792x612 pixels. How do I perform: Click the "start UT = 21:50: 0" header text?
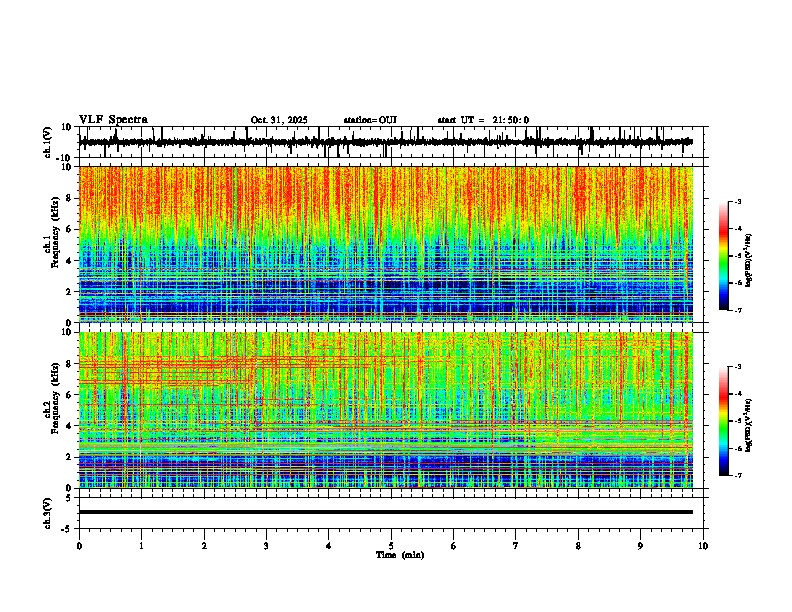pos(483,120)
